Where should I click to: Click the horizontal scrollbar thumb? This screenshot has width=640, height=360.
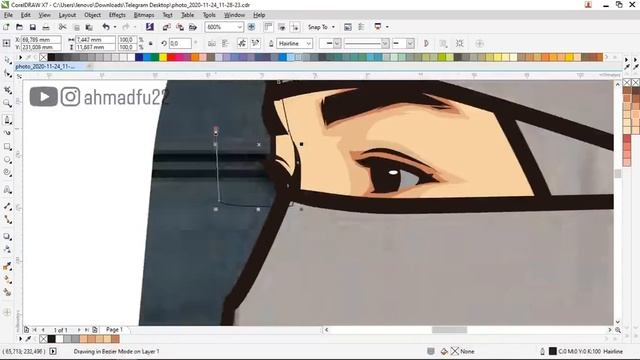coord(449,330)
